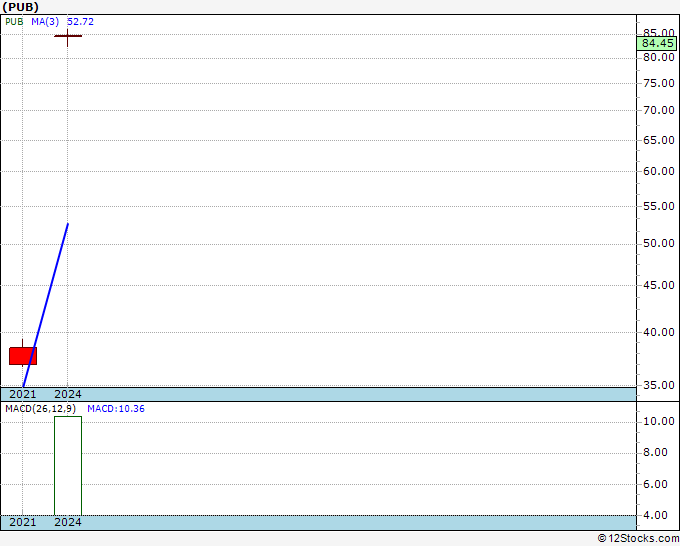The image size is (680, 546).
Task: Select the green MACD histogram bar
Action: 68,466
